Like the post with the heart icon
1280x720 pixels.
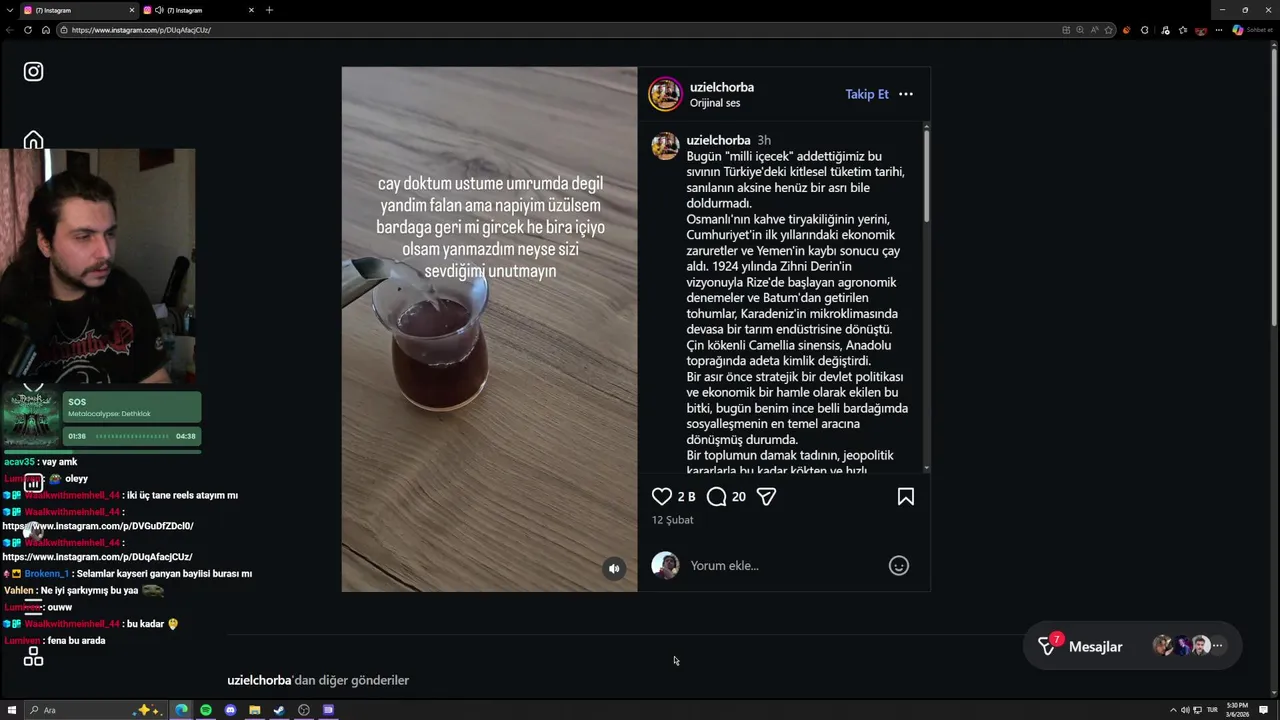(662, 497)
